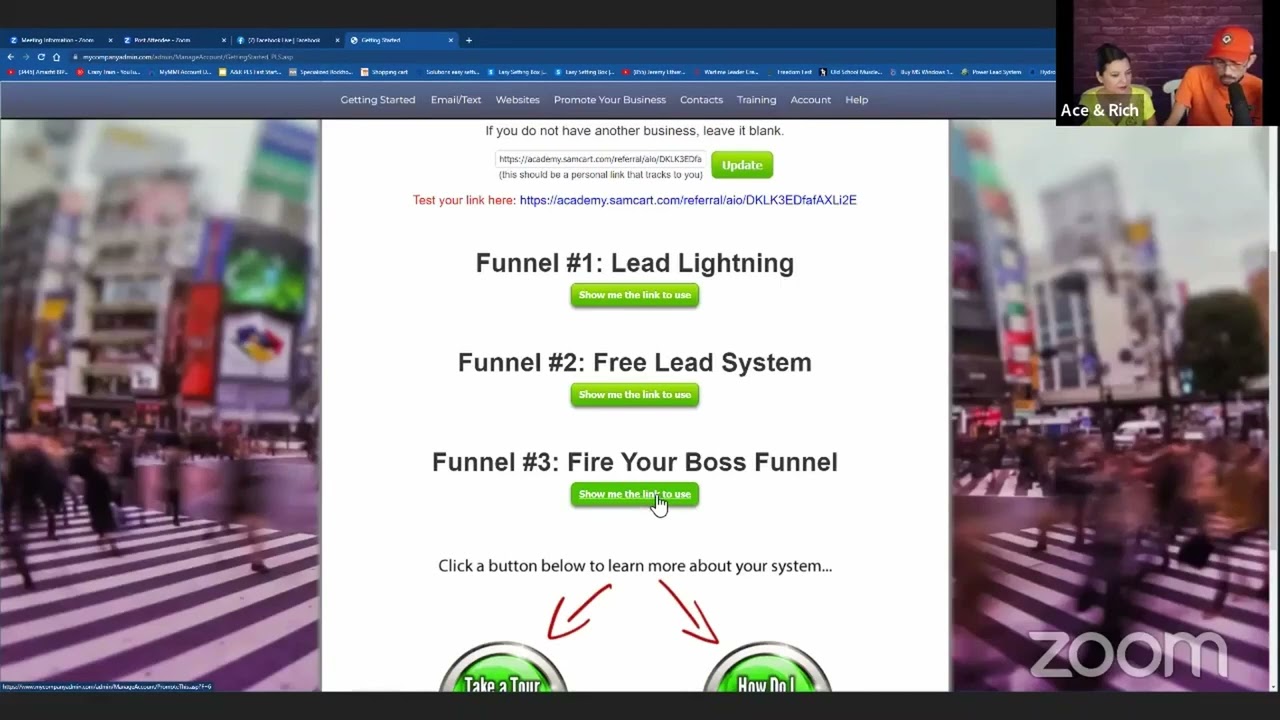Switch to the Facebook Live tab

285,40
